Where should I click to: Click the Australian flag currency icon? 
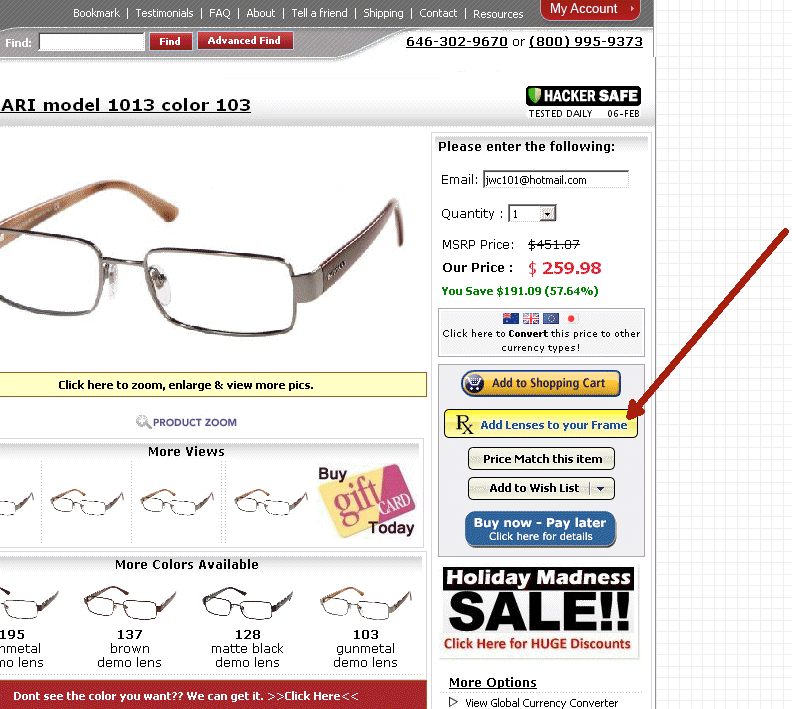click(x=511, y=319)
